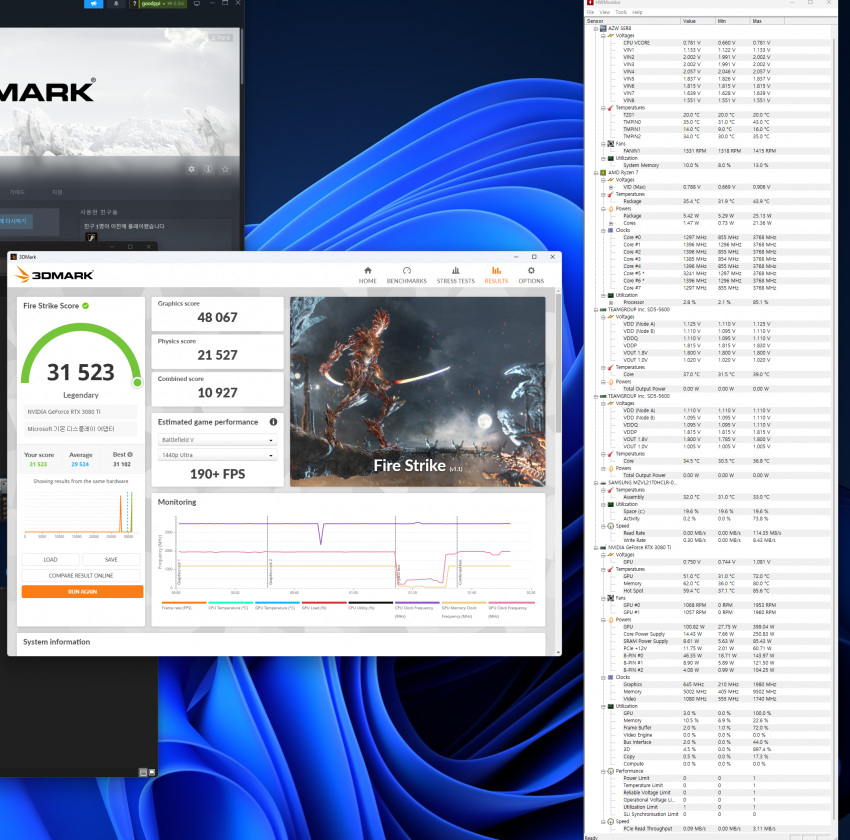Open the 1440p Ultra resolution dropdown
Image resolution: width=850 pixels, height=840 pixels.
pyautogui.click(x=217, y=455)
